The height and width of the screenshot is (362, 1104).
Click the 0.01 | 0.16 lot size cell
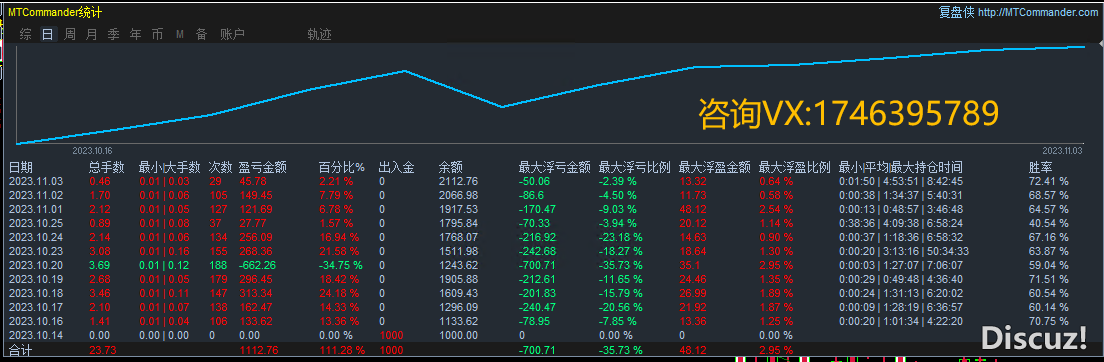click(164, 251)
